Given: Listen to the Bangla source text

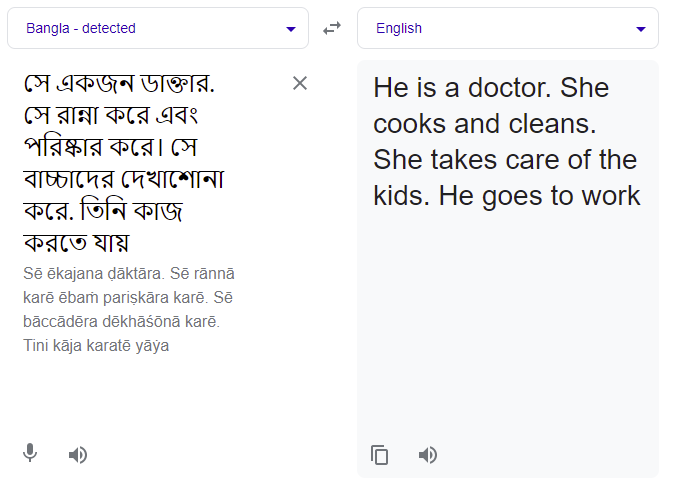Looking at the screenshot, I should pyautogui.click(x=78, y=455).
